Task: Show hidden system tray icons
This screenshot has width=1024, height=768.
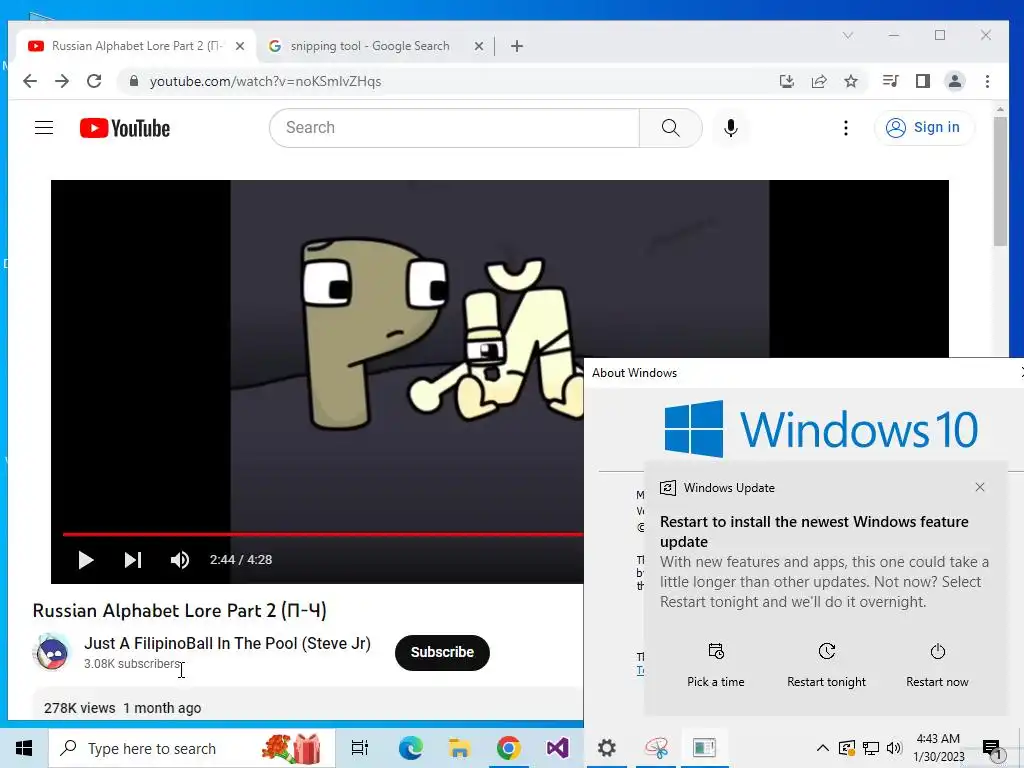Action: pos(822,748)
